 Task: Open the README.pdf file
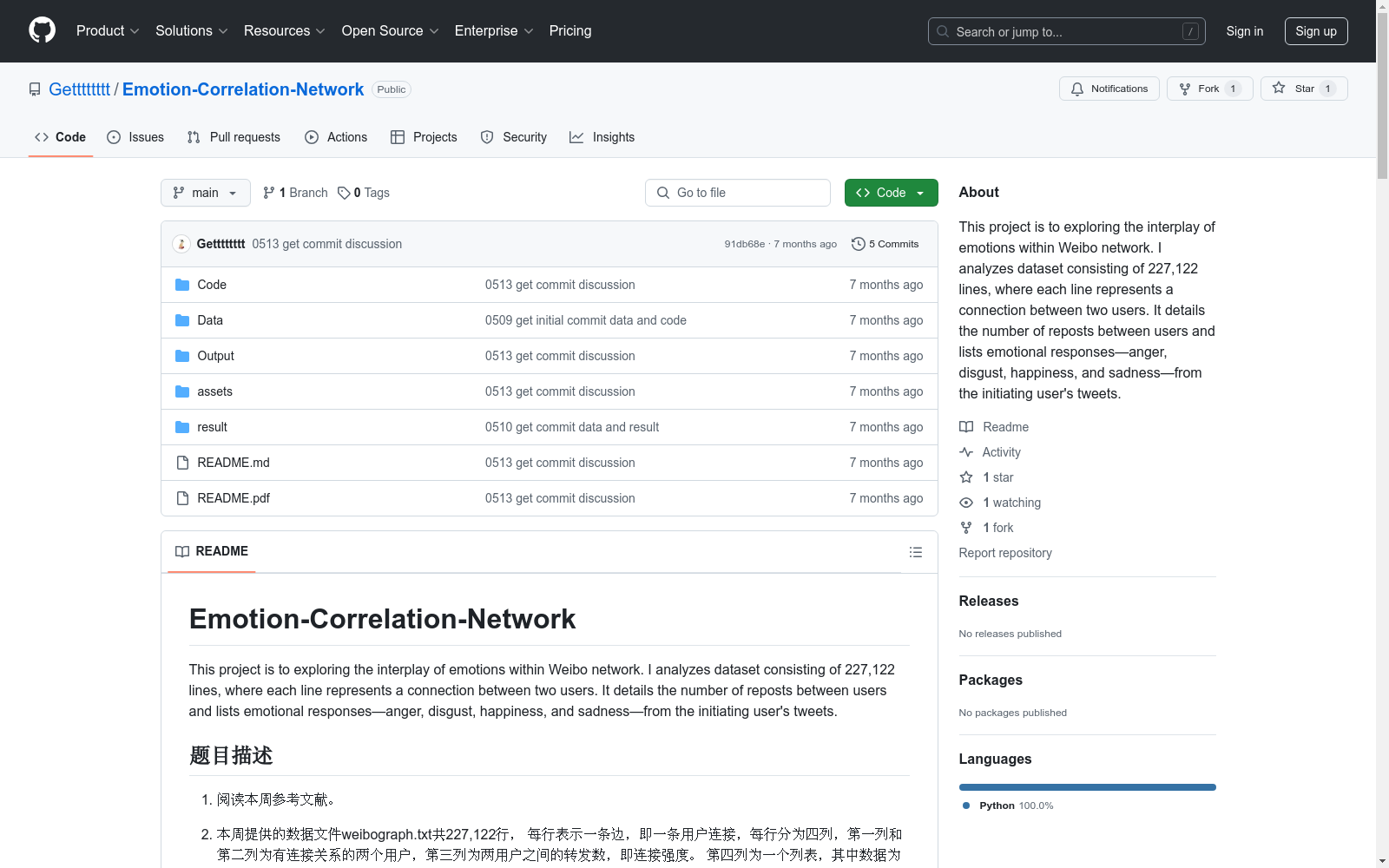(x=234, y=498)
